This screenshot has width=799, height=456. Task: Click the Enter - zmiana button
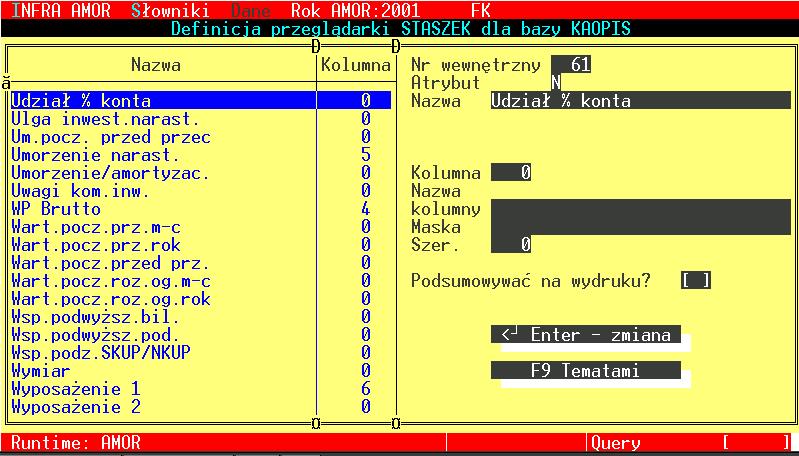coord(585,335)
